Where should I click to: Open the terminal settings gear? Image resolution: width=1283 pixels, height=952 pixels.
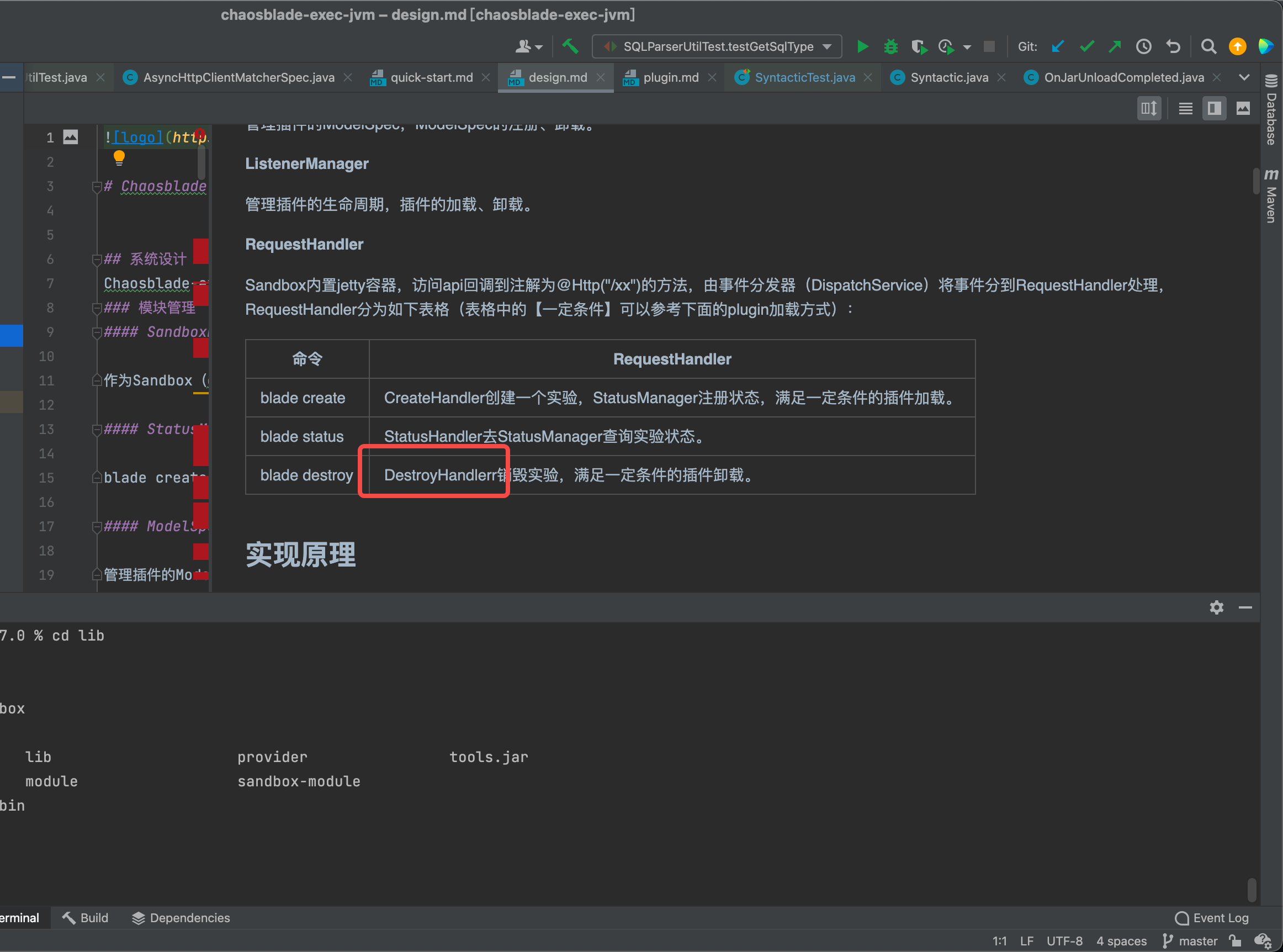point(1216,607)
